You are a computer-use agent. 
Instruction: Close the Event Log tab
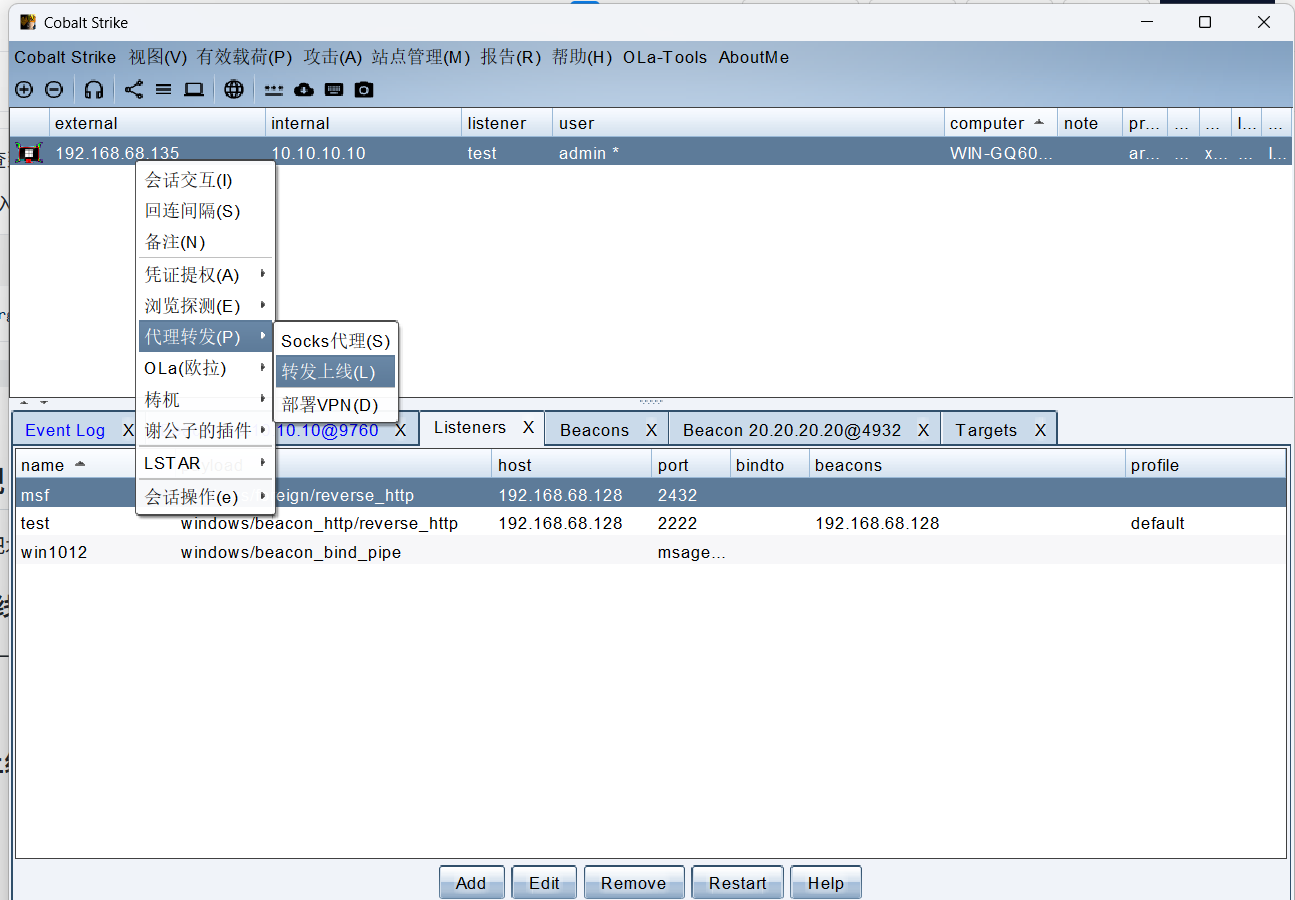(128, 430)
